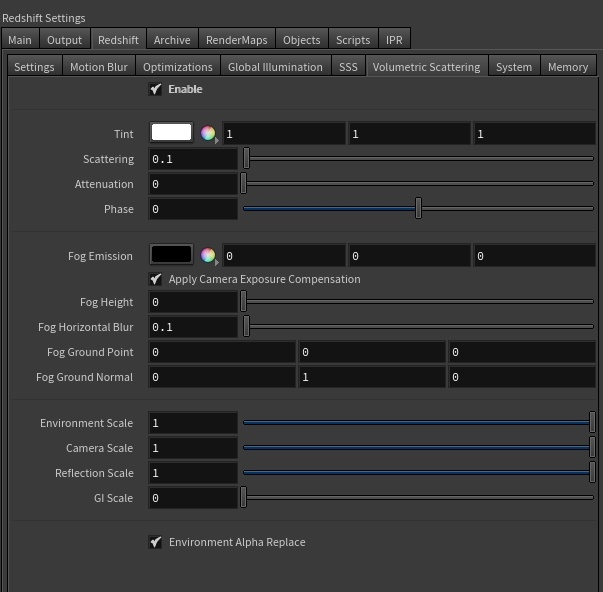This screenshot has width=603, height=592.
Task: Open the Tint color wheel picker
Action: point(209,133)
